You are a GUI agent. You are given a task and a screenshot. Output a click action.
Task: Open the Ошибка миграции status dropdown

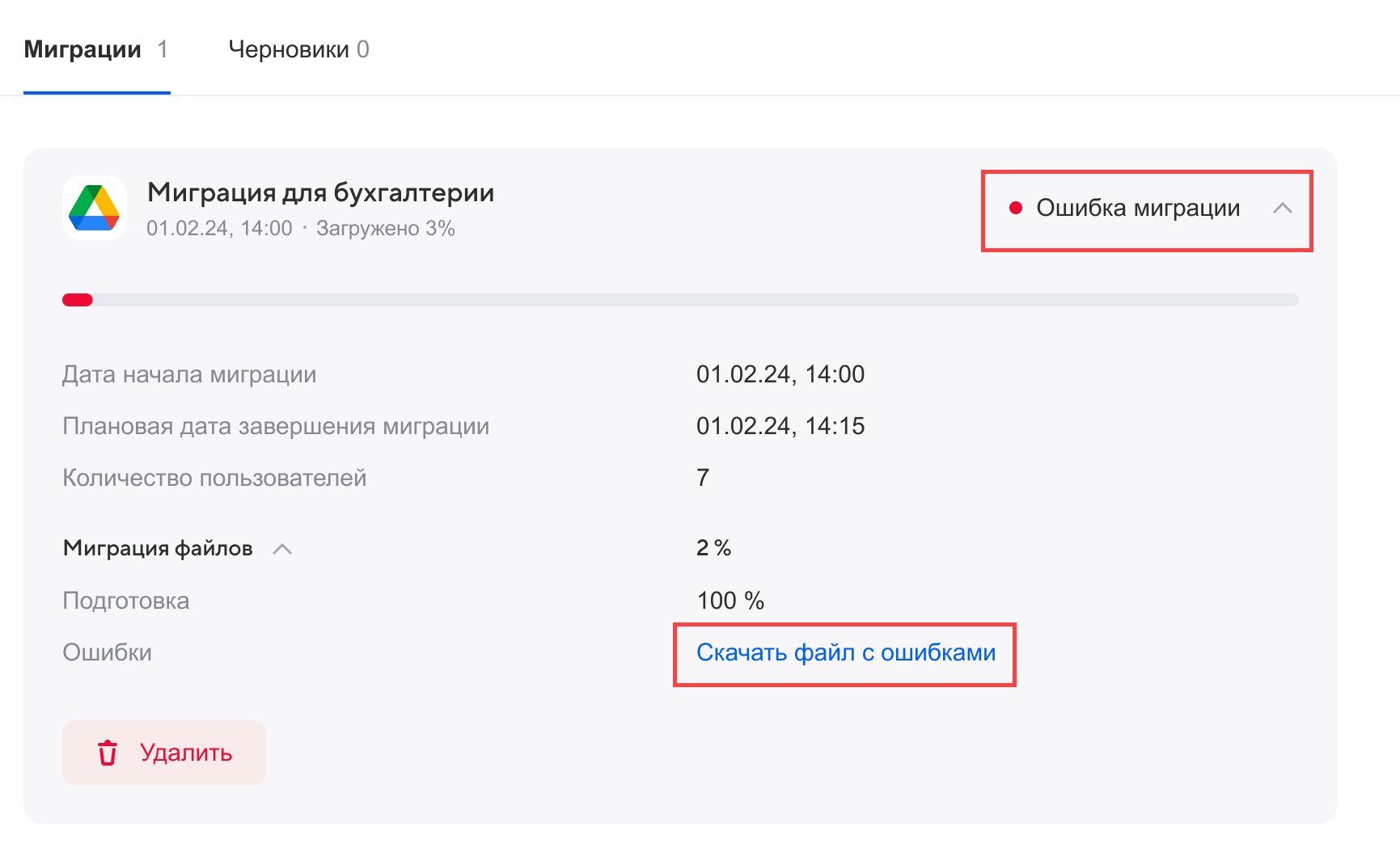click(1137, 209)
